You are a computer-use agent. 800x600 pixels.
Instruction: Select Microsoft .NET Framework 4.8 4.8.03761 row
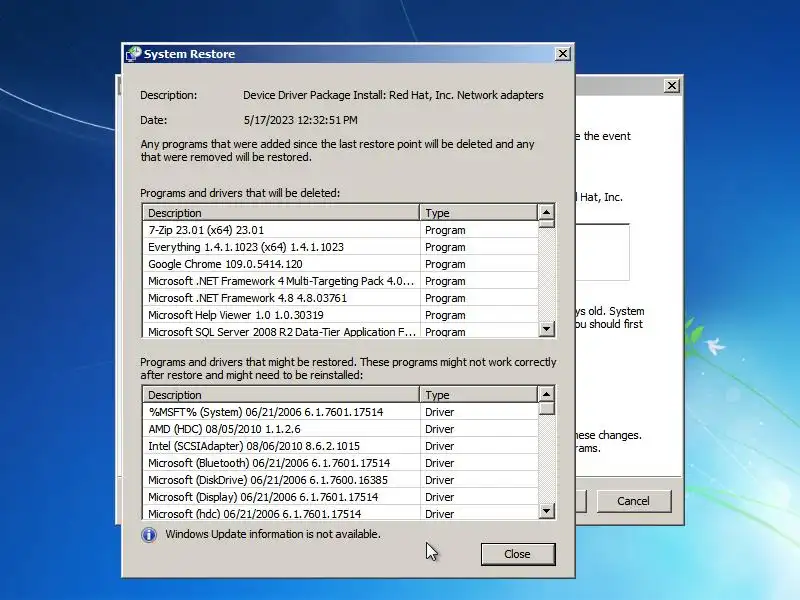point(341,298)
